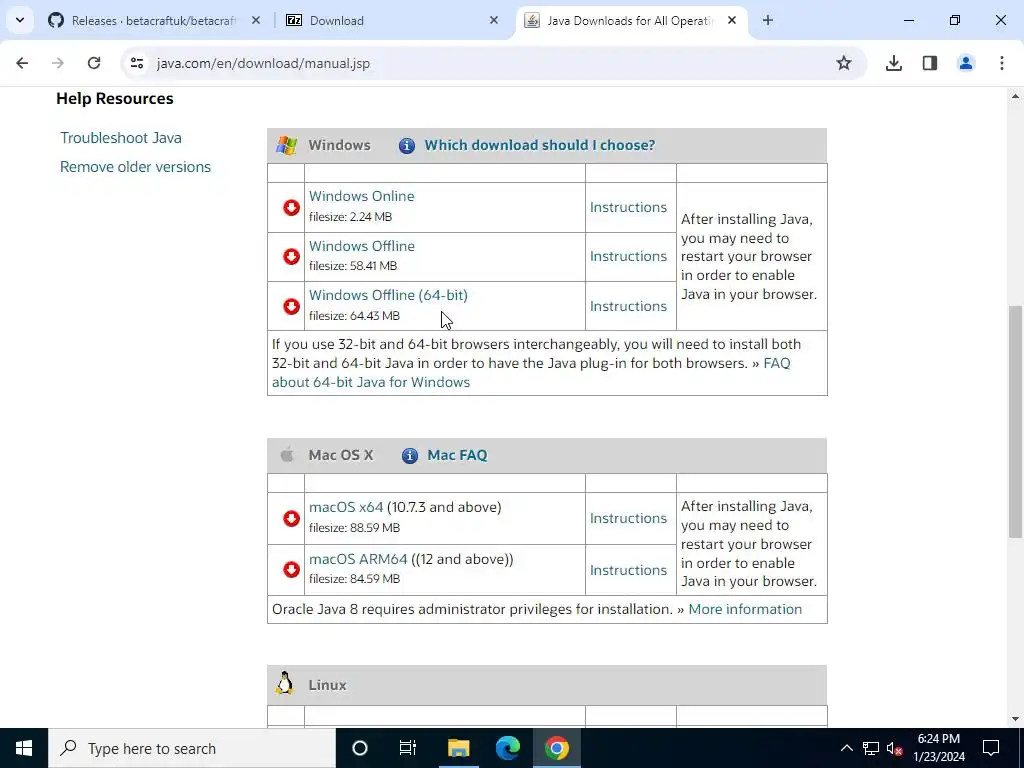Open the macOS x64 download link
Viewport: 1024px width, 768px height.
tap(346, 507)
